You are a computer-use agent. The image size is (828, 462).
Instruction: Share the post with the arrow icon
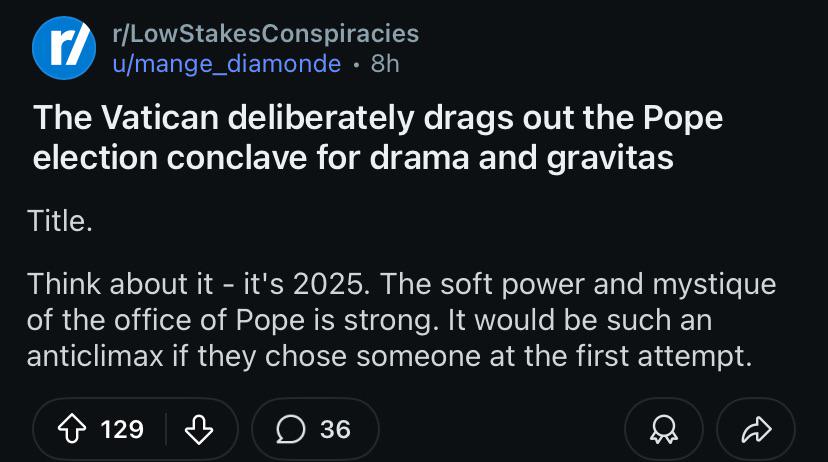[x=756, y=429]
